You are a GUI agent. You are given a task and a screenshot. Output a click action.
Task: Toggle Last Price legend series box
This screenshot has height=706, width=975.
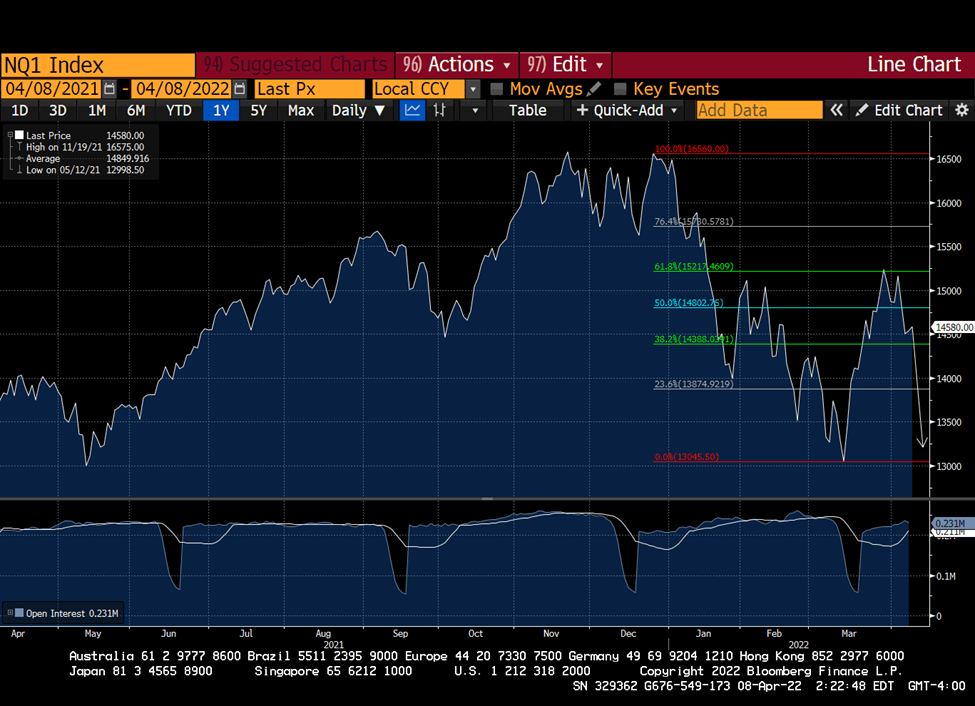point(19,135)
